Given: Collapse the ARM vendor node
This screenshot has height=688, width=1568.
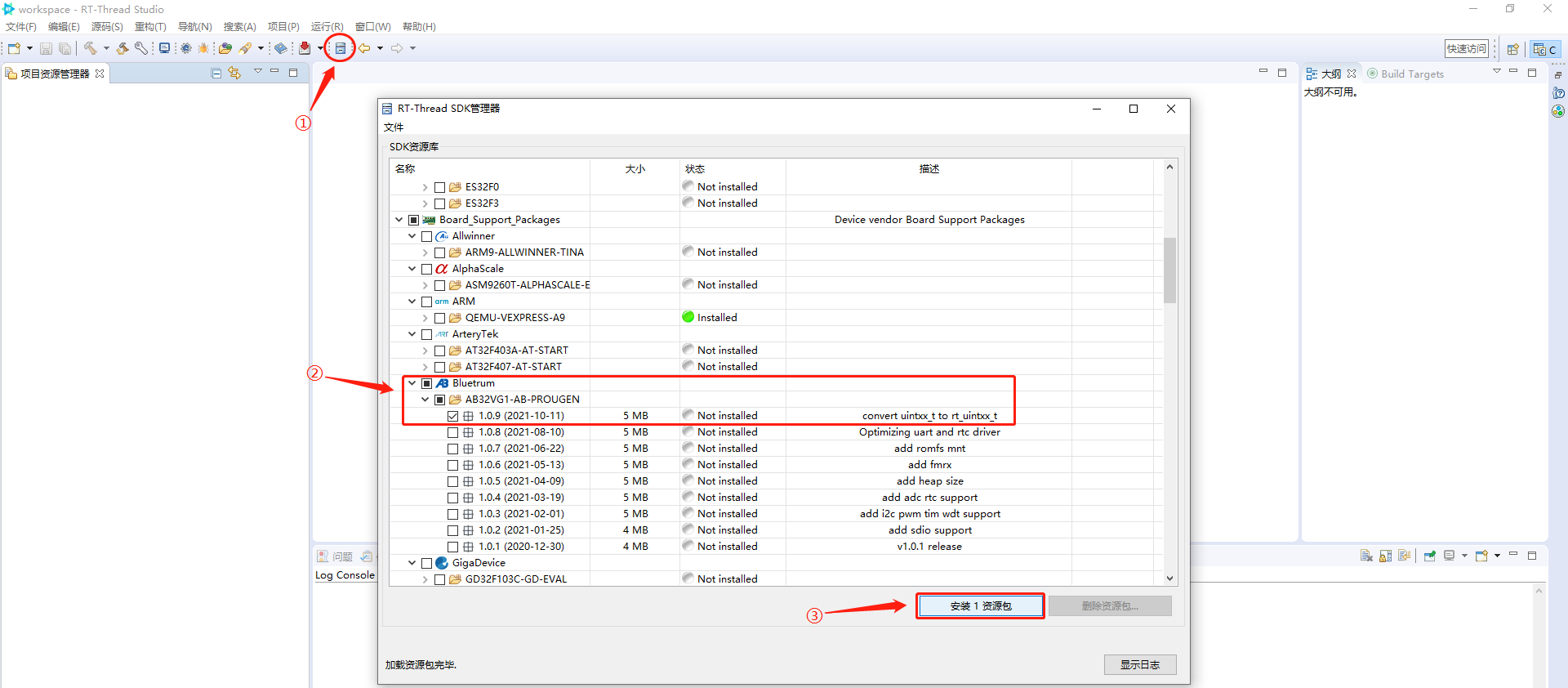Looking at the screenshot, I should [x=412, y=302].
